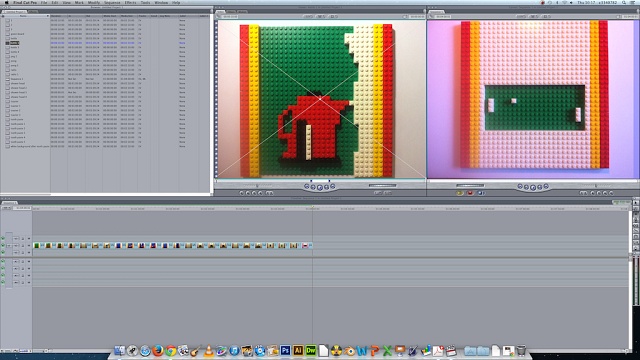
Task: Click the Timeline playhead marker
Action: click(313, 208)
